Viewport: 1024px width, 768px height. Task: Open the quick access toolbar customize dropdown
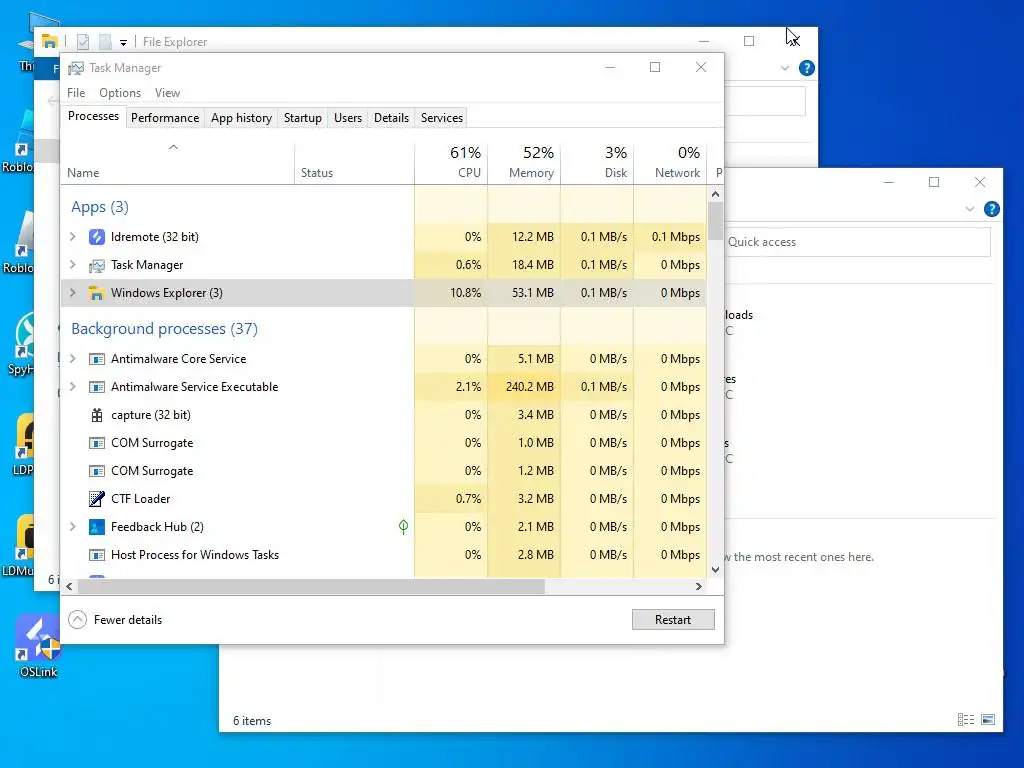[123, 42]
